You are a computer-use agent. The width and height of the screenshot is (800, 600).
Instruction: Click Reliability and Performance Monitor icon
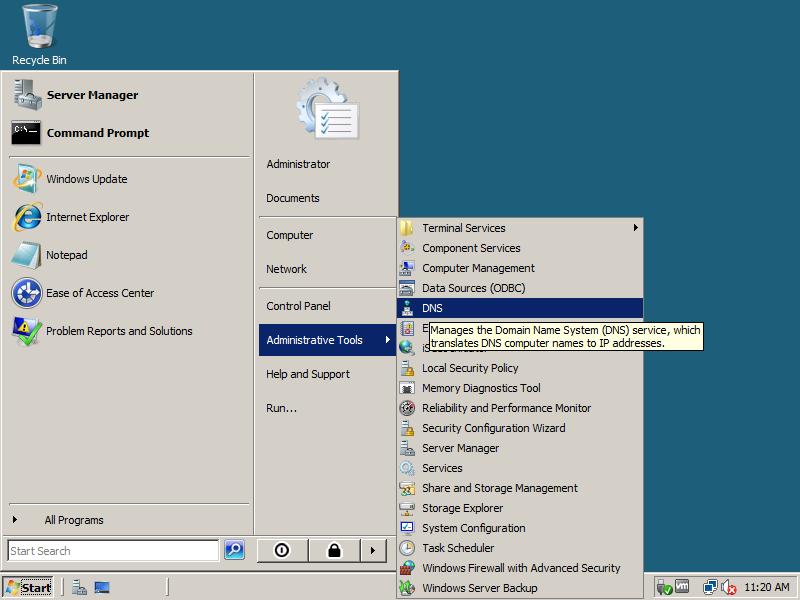(x=407, y=408)
